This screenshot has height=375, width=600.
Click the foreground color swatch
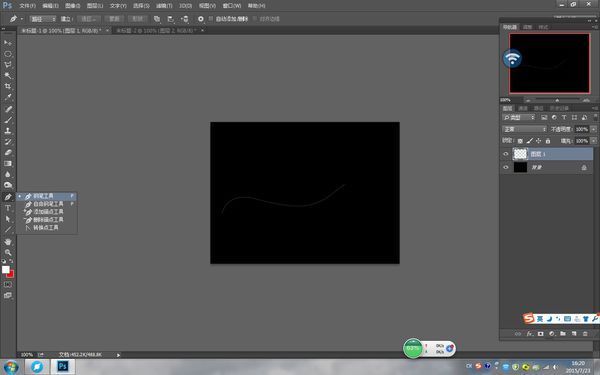pos(6,270)
